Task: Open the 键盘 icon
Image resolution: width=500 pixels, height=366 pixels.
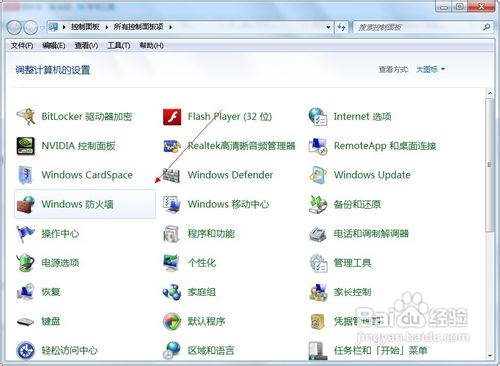Action: pyautogui.click(x=26, y=322)
